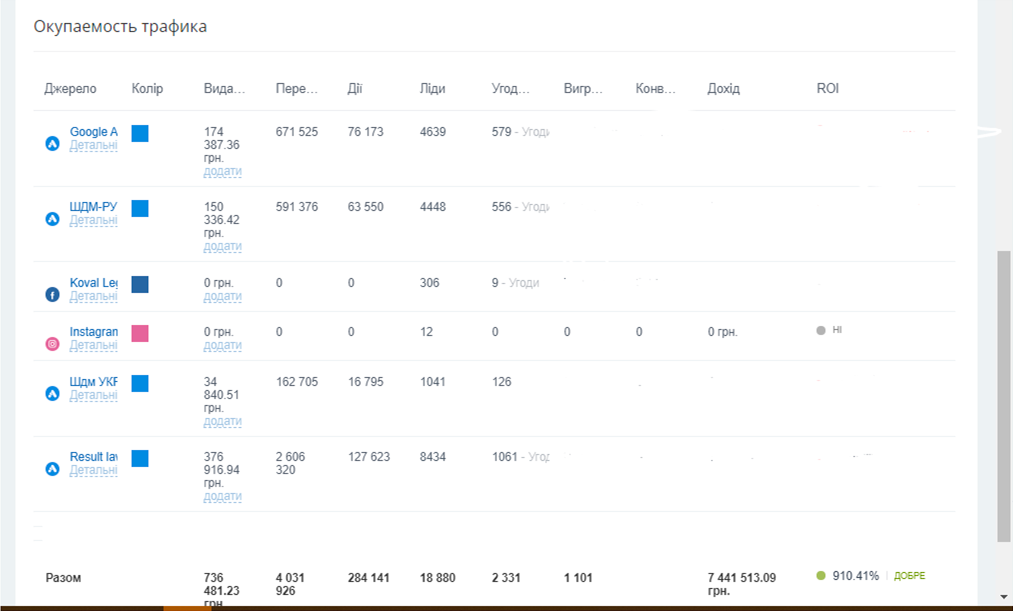Click the Дохід column header
Screen dimensions: 1013x611
coord(723,89)
